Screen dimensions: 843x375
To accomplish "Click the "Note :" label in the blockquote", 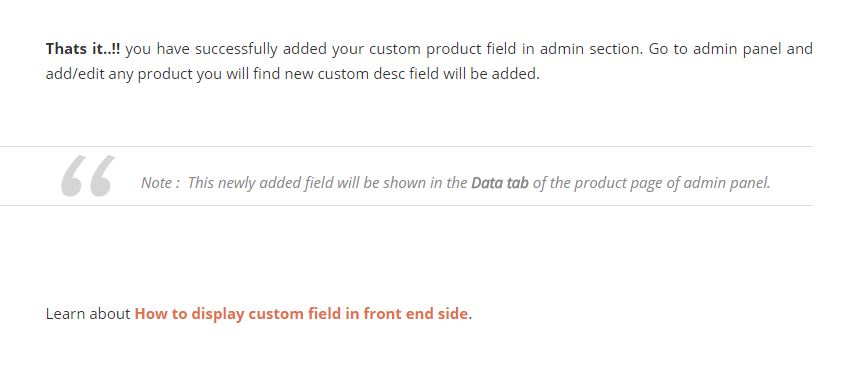I will [x=161, y=183].
